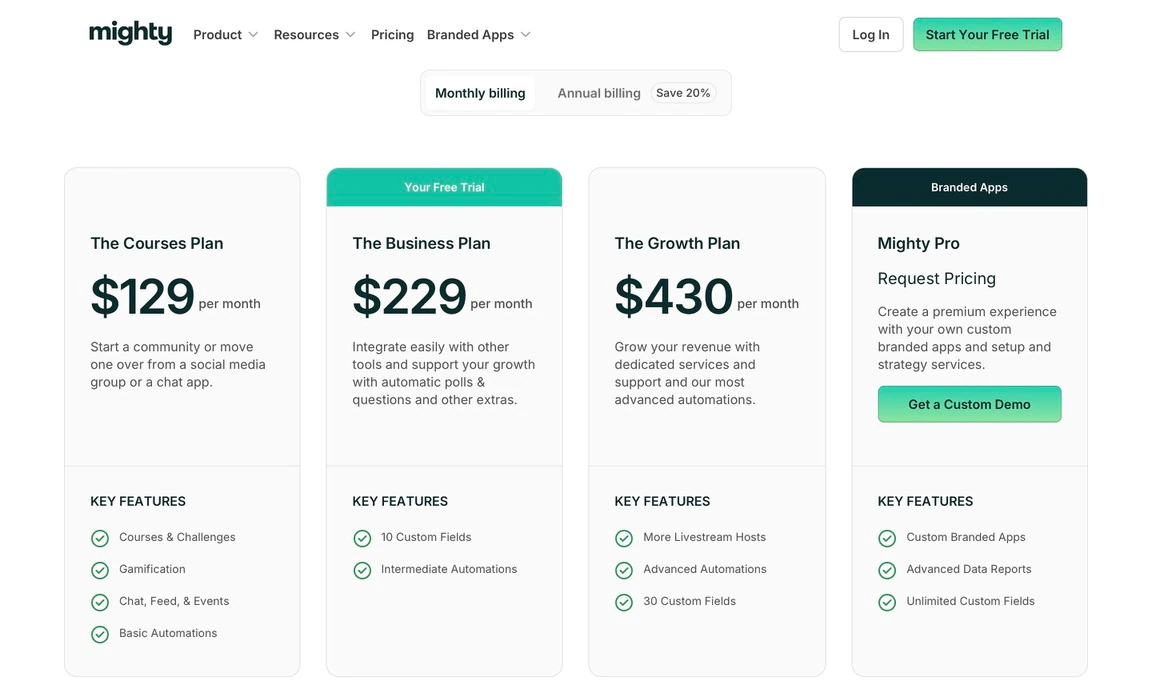Click check icon beside 10 Custom Fields
1152x681 pixels.
point(362,538)
